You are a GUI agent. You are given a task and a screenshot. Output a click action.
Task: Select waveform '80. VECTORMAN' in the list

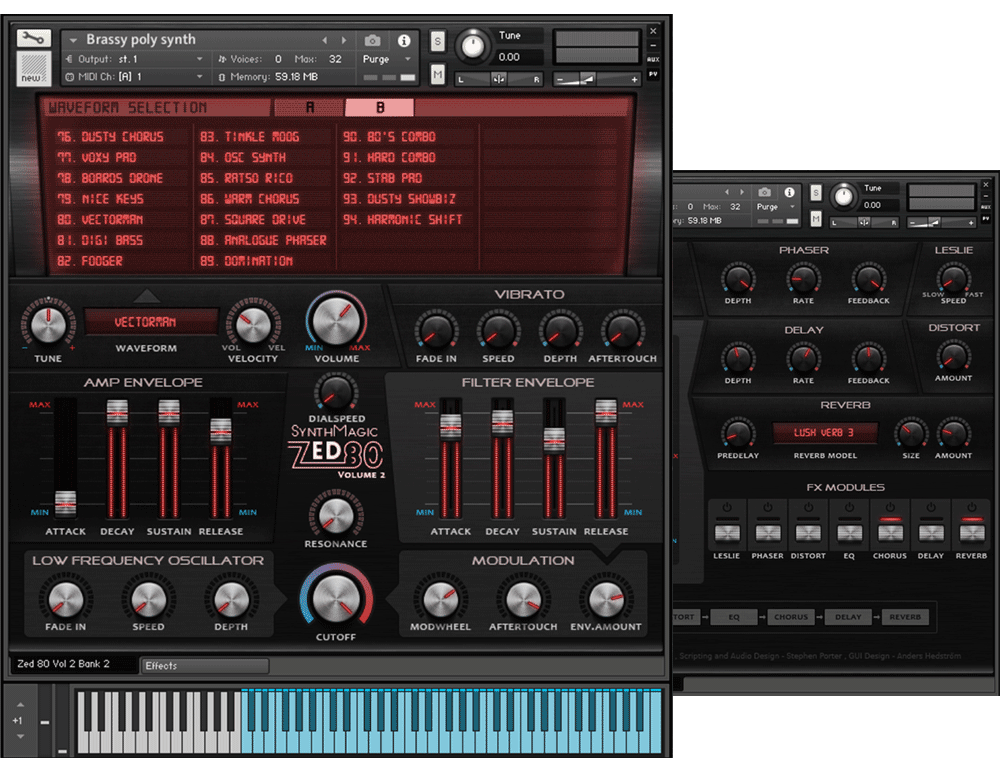[100, 219]
